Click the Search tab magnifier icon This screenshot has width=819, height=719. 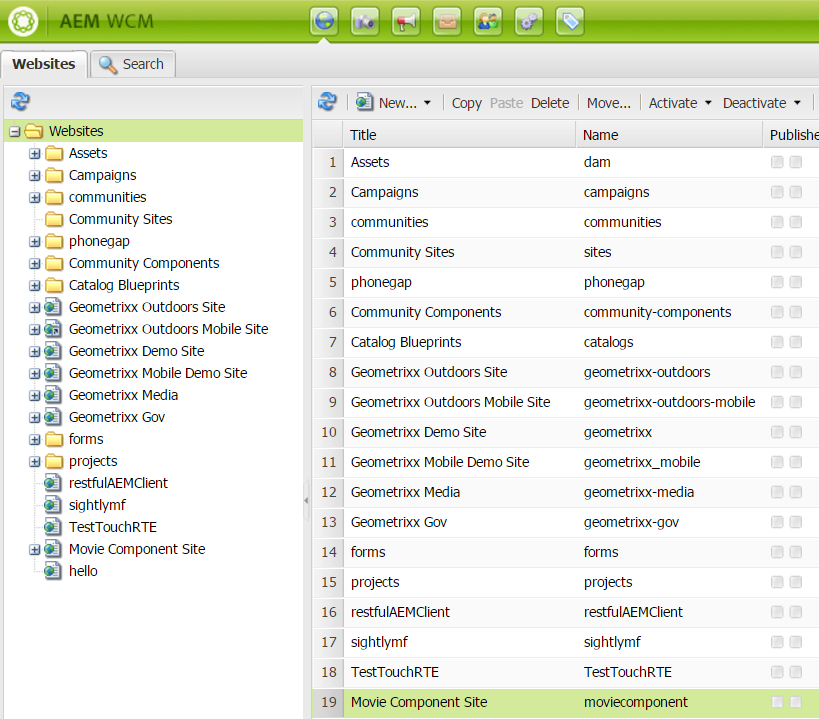click(108, 65)
